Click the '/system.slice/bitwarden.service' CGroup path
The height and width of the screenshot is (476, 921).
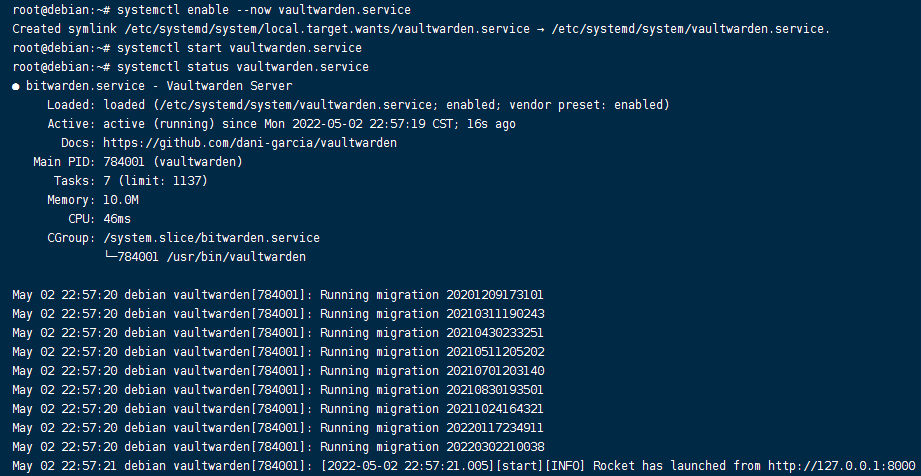(x=211, y=238)
